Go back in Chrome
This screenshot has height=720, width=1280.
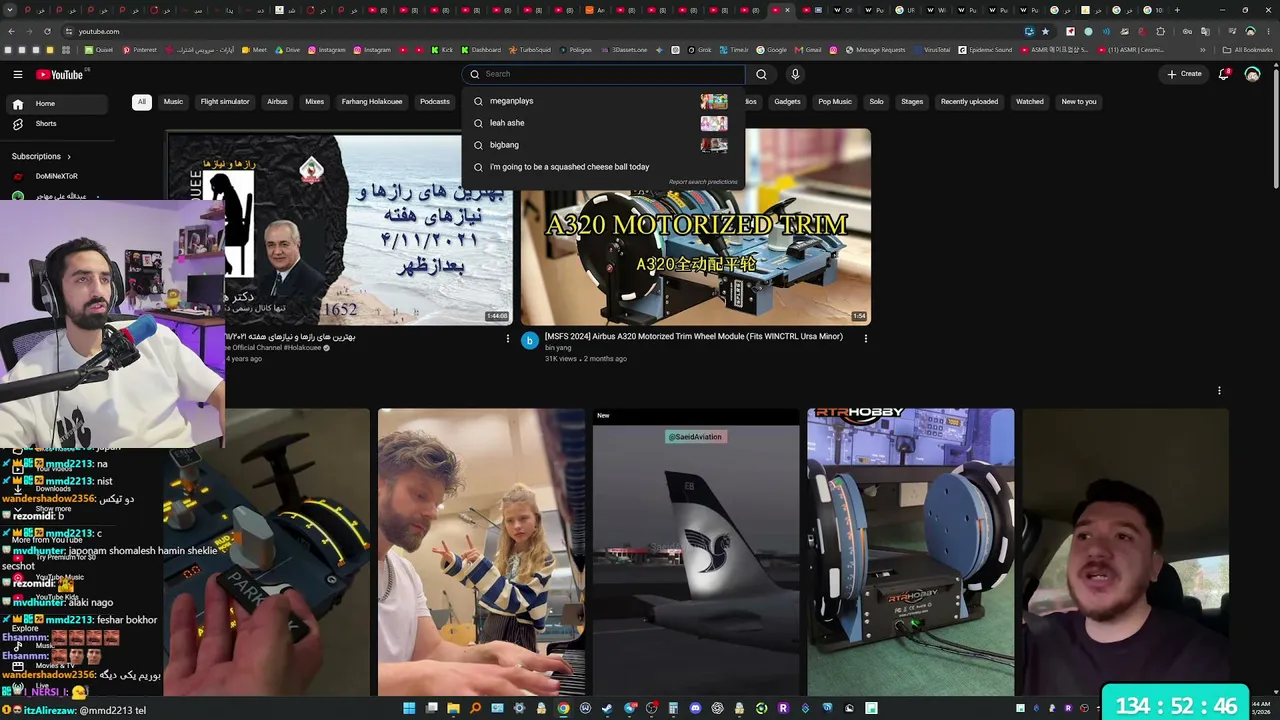(11, 31)
